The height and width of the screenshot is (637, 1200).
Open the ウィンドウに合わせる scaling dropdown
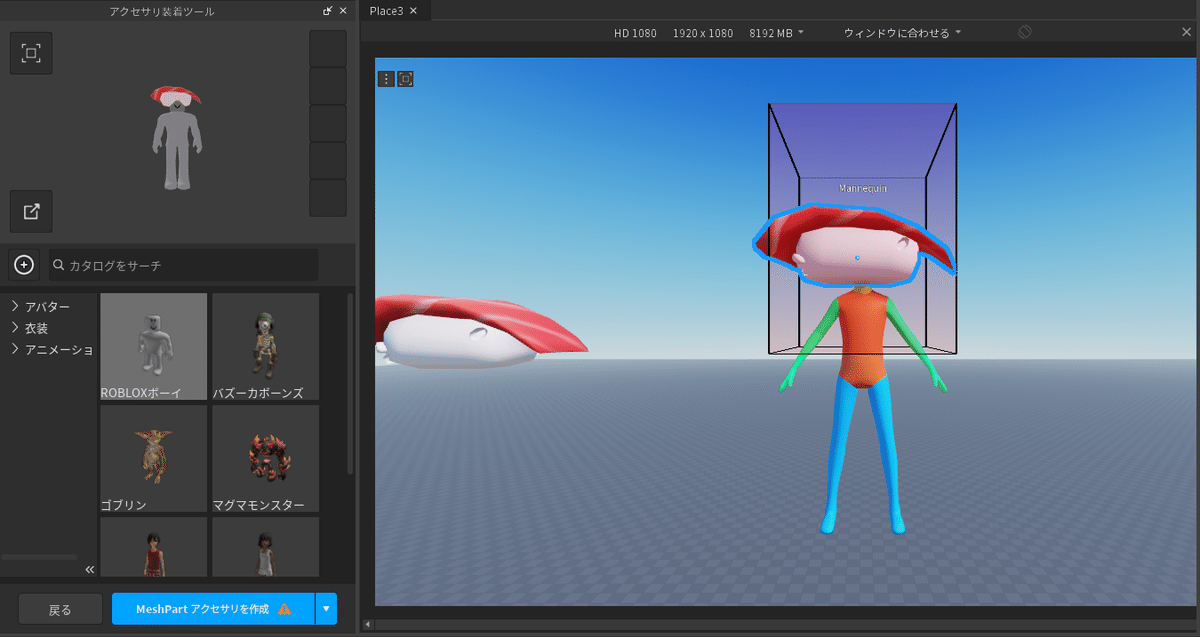tap(902, 33)
